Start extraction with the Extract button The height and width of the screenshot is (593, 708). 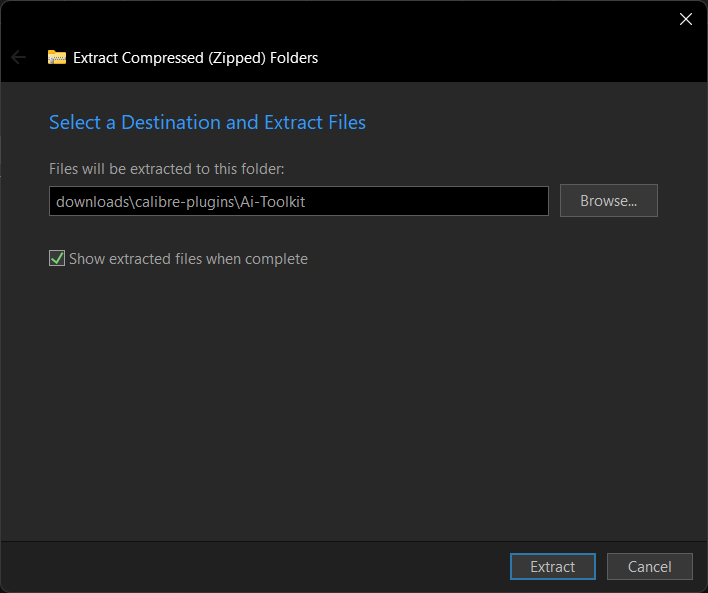pyautogui.click(x=553, y=566)
